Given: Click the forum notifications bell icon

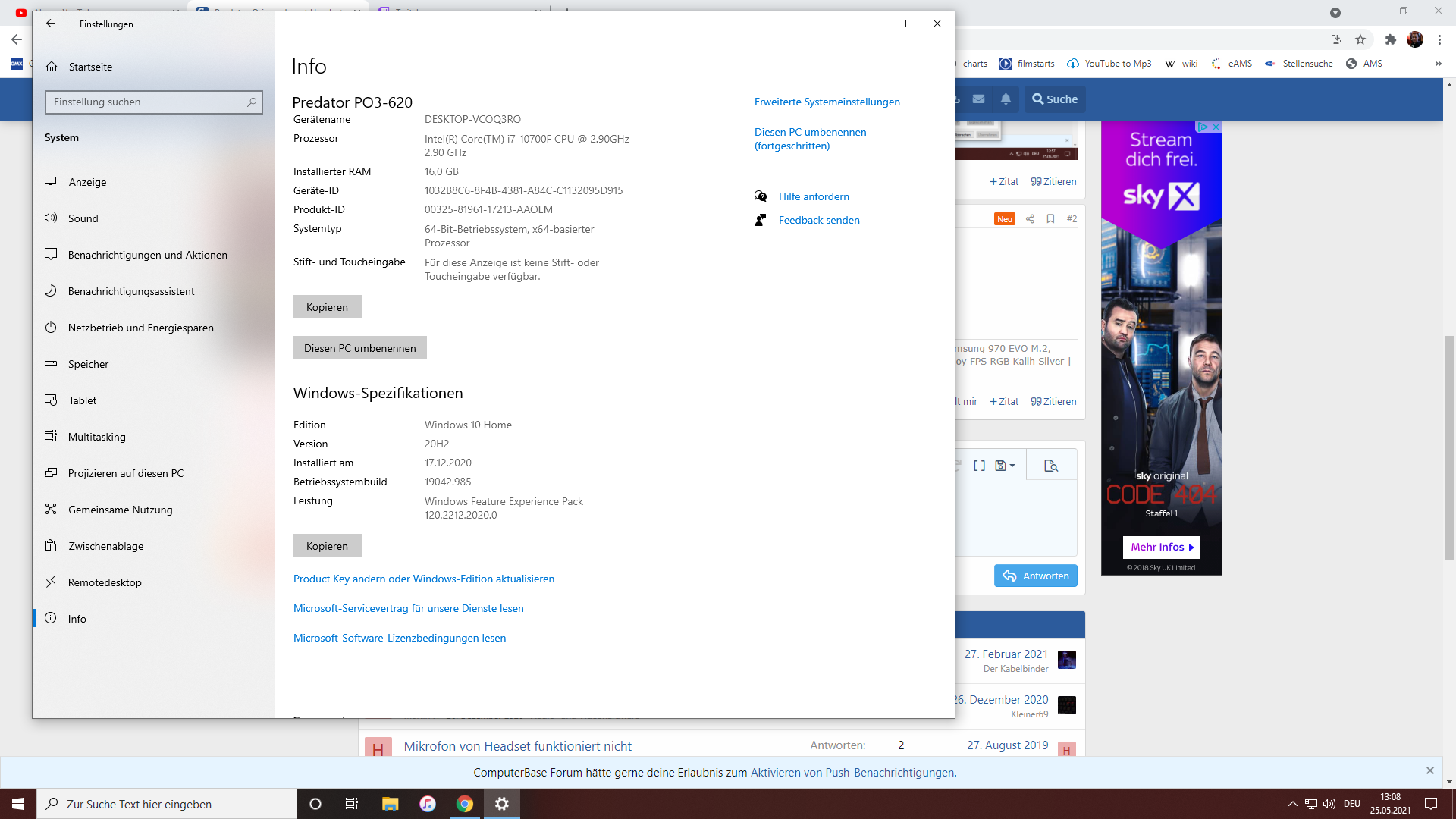Looking at the screenshot, I should (x=1006, y=99).
